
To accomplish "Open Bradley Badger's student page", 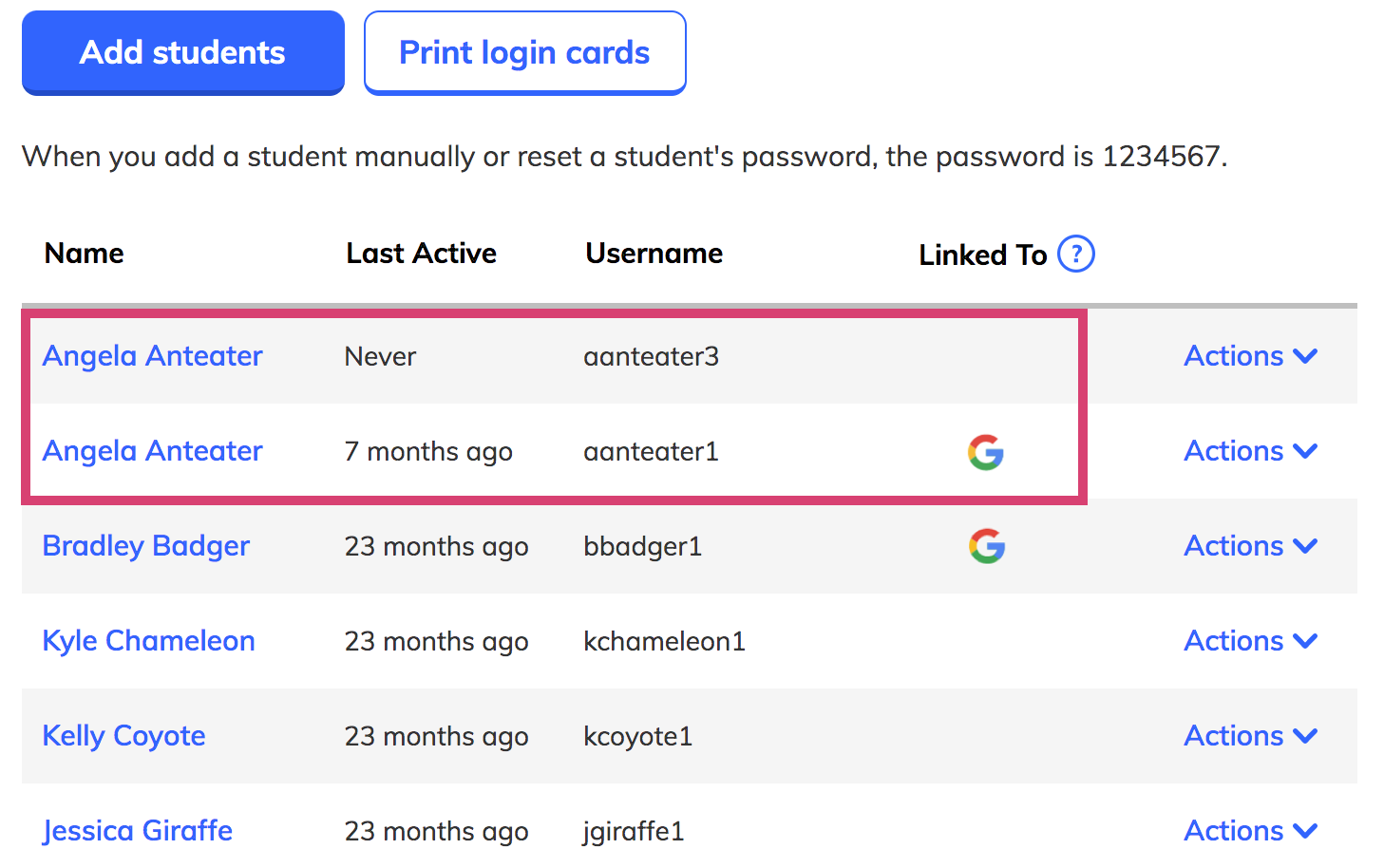I will pos(146,546).
